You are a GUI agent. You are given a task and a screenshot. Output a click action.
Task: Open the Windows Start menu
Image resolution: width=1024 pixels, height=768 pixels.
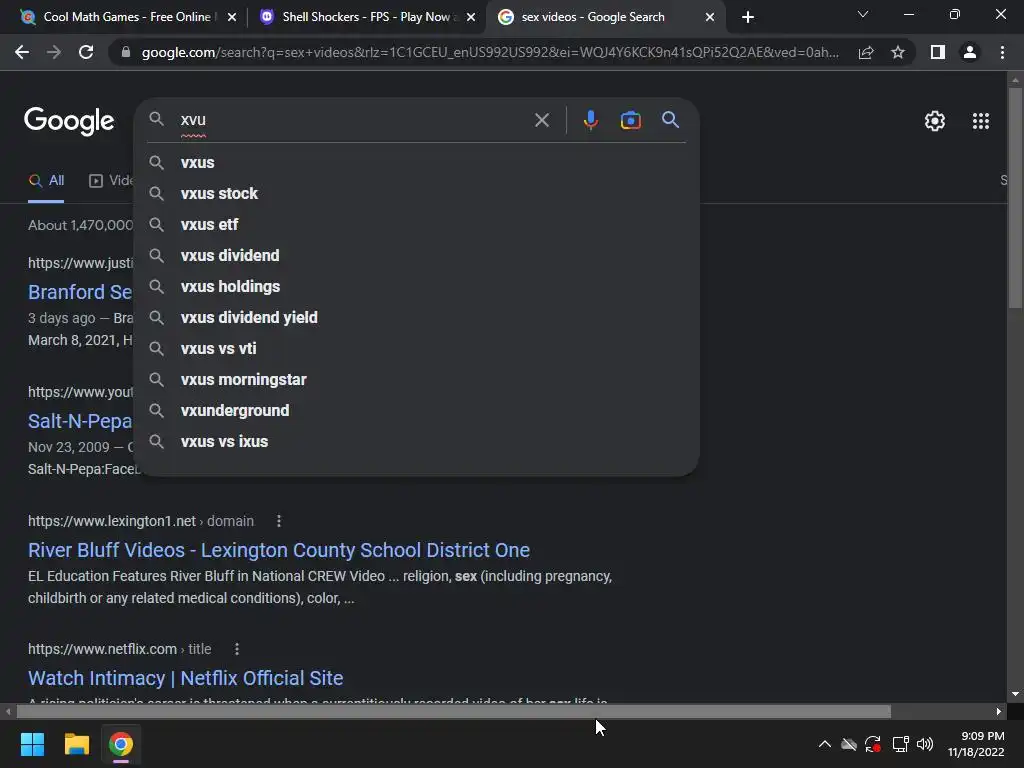(x=32, y=744)
